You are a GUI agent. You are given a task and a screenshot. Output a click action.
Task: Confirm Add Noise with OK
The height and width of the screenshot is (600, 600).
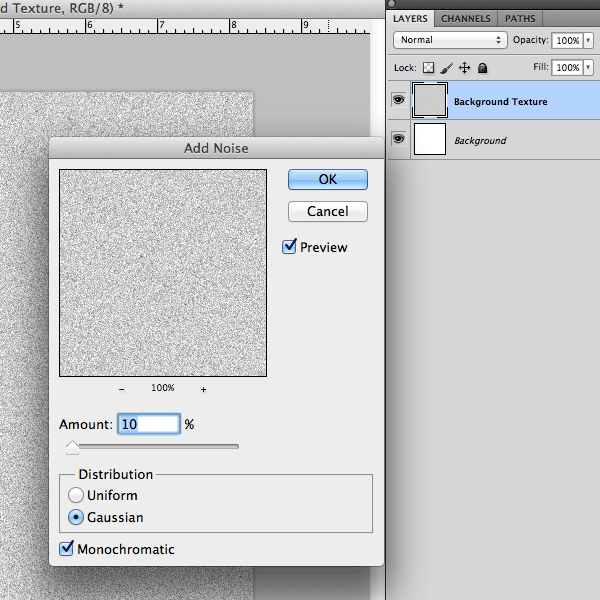[x=328, y=179]
